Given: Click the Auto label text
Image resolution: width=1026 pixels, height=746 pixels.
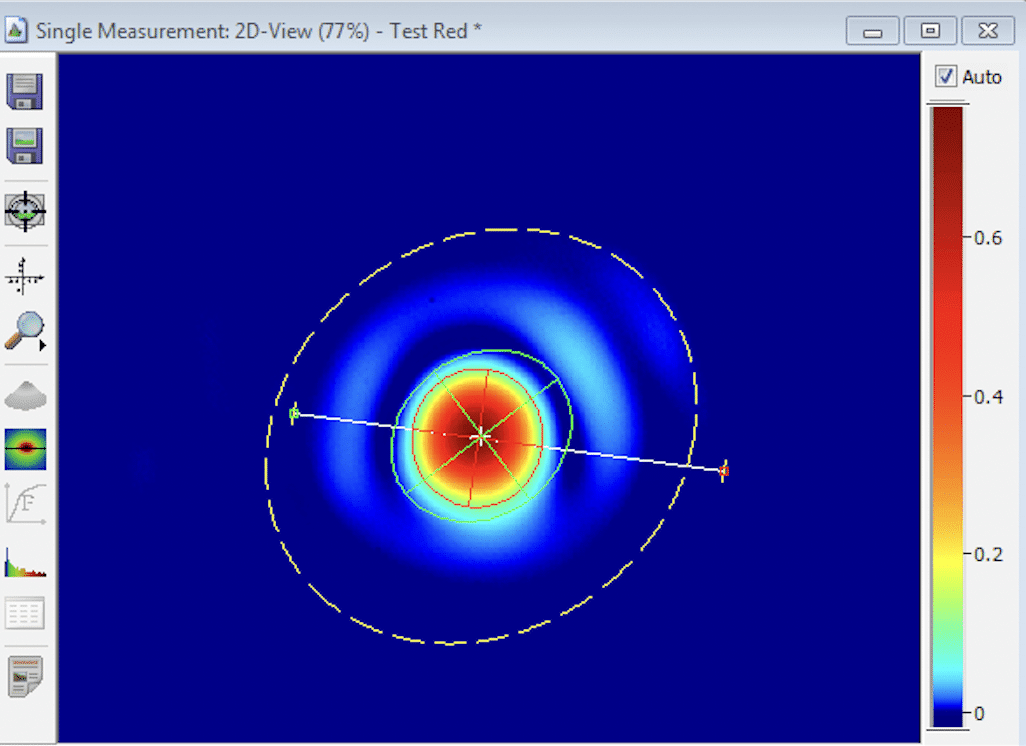Looking at the screenshot, I should pos(982,77).
